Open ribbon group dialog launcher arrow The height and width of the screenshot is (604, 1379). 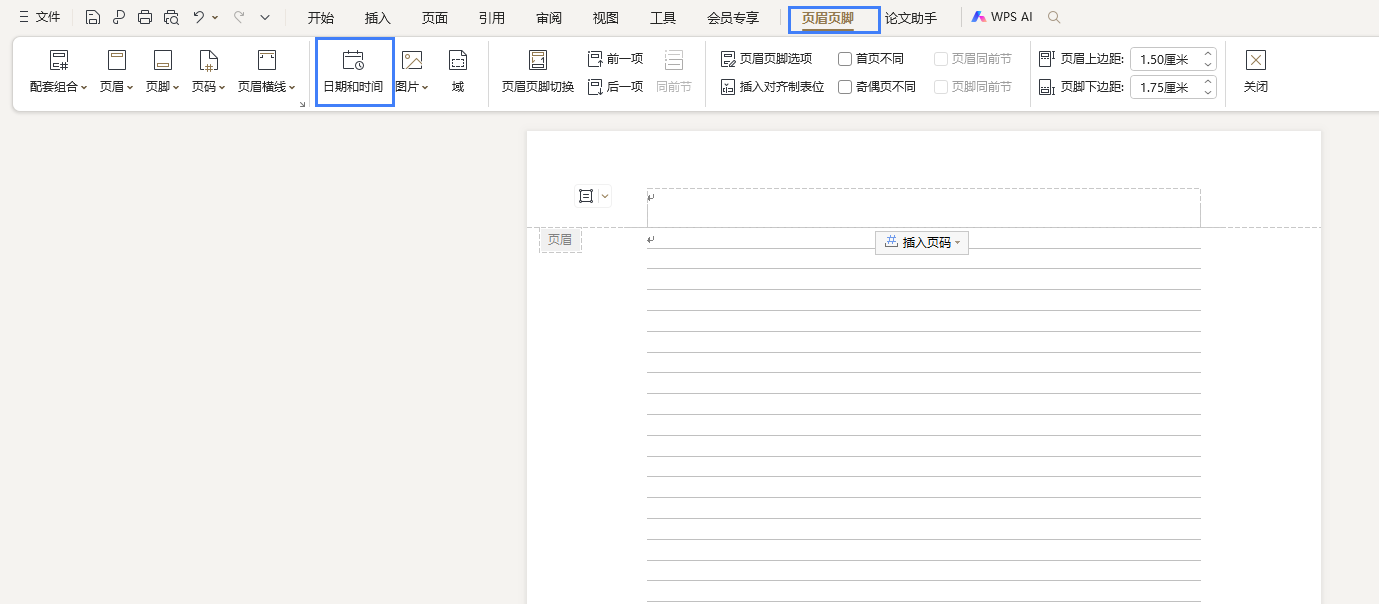302,104
